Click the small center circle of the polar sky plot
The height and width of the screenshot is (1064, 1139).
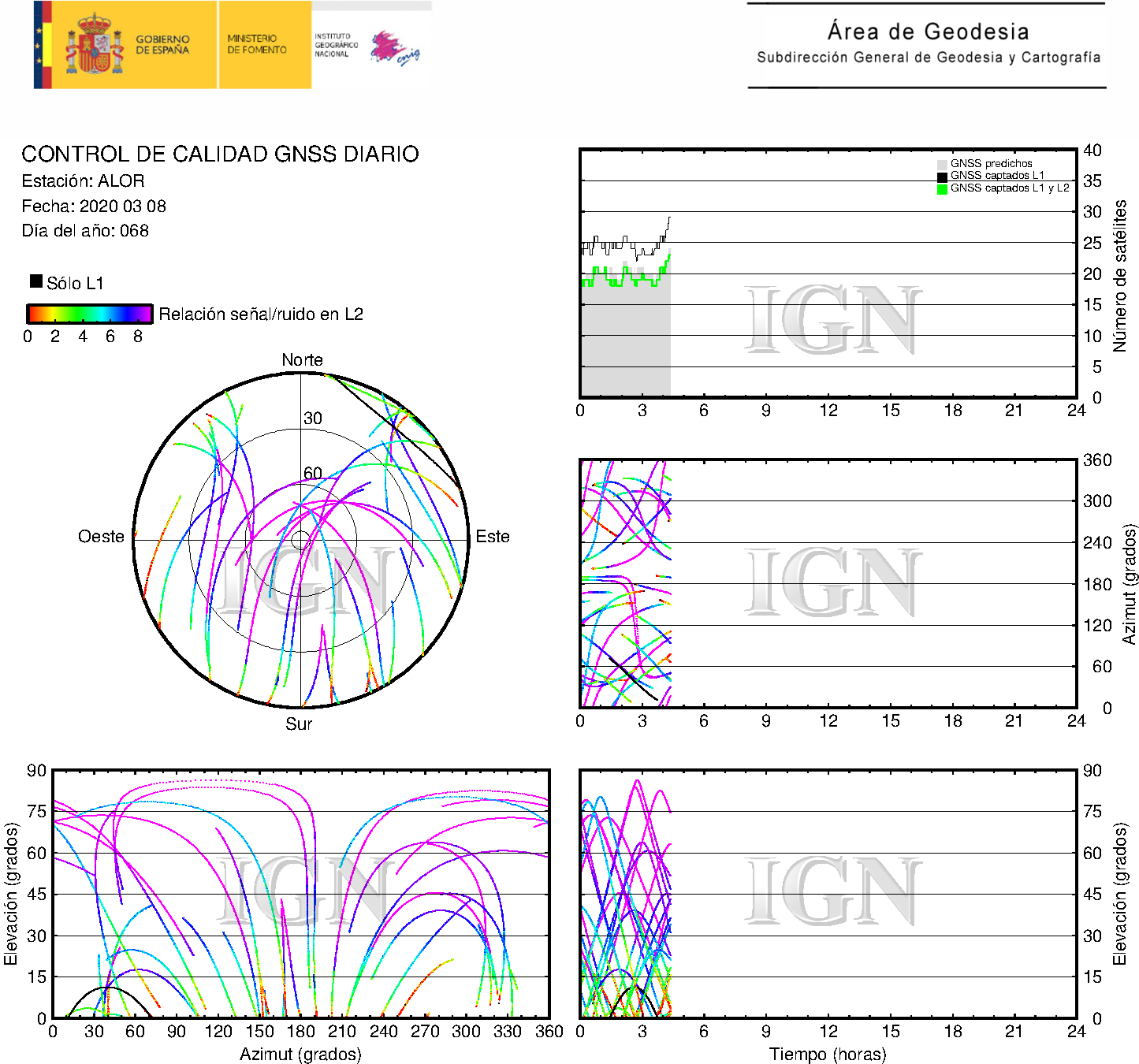(300, 540)
